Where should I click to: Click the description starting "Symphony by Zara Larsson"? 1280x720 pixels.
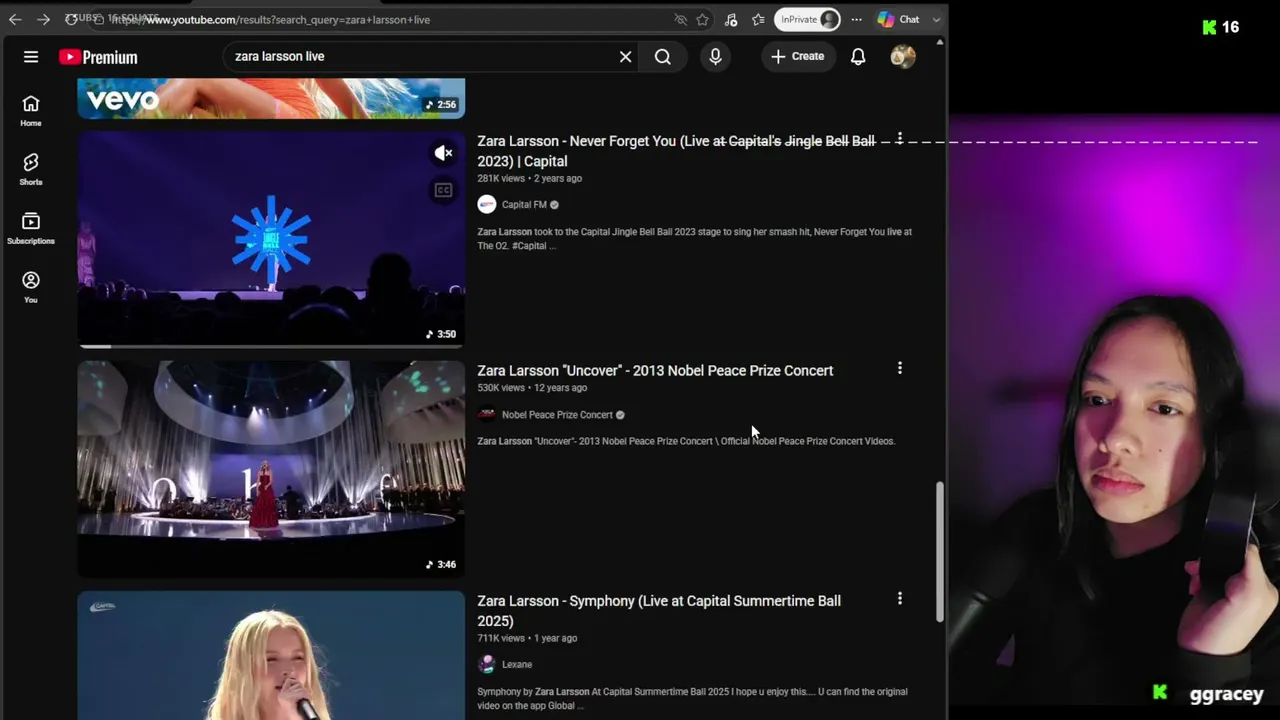[692, 699]
